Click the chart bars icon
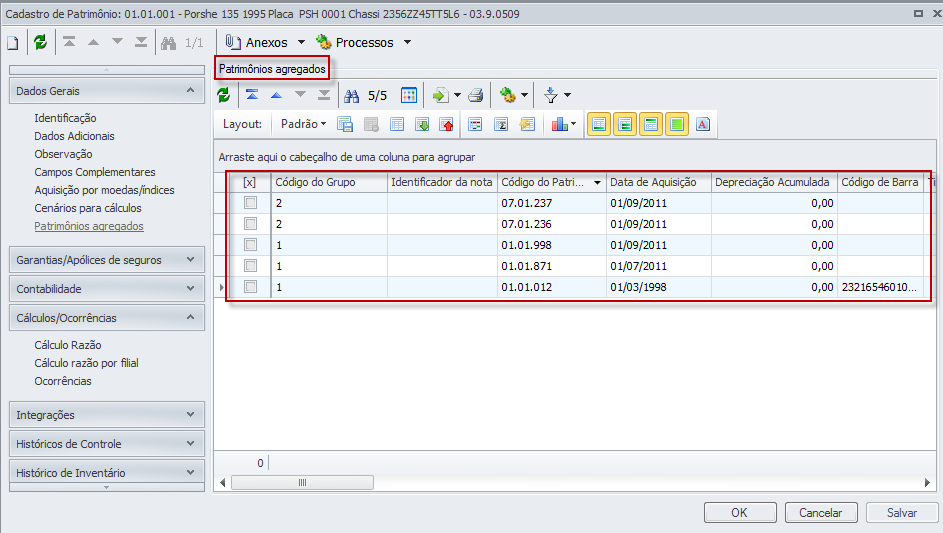 point(559,124)
